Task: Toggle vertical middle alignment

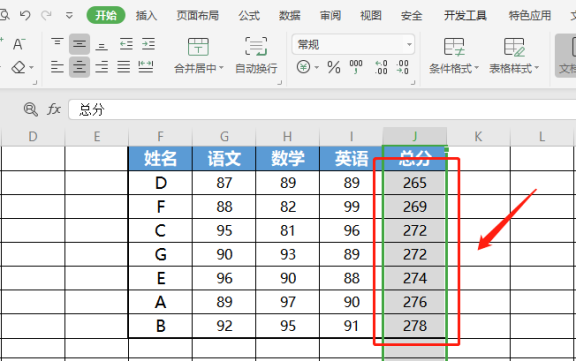Action: pos(79,44)
